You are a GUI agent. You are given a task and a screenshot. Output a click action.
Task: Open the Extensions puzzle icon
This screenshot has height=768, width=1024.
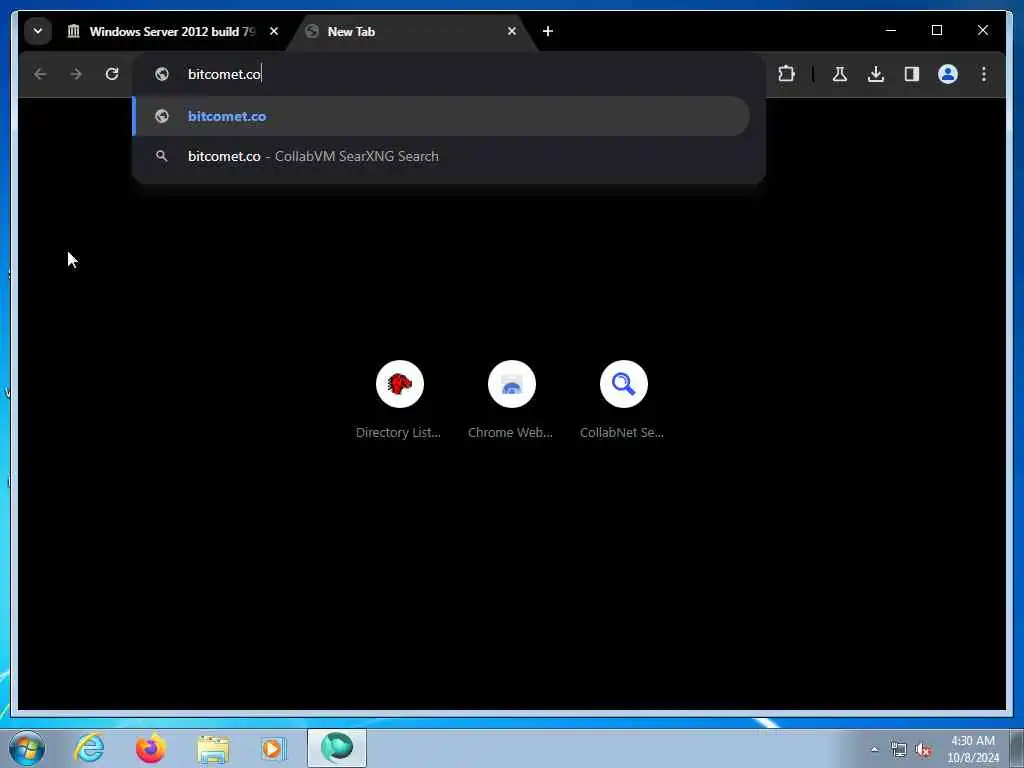[787, 74]
